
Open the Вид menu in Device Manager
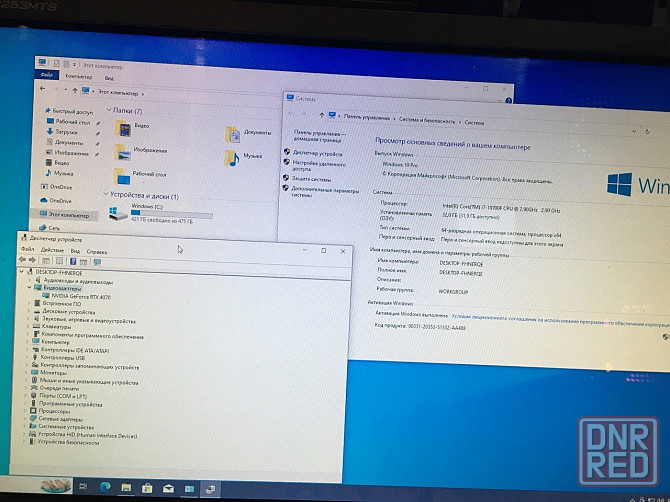click(x=75, y=251)
